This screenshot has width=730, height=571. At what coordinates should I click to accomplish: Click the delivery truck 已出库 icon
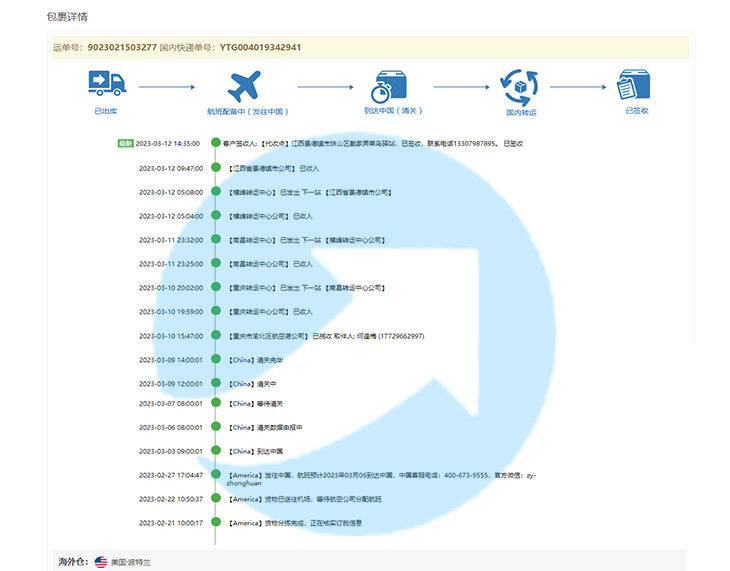tap(107, 83)
